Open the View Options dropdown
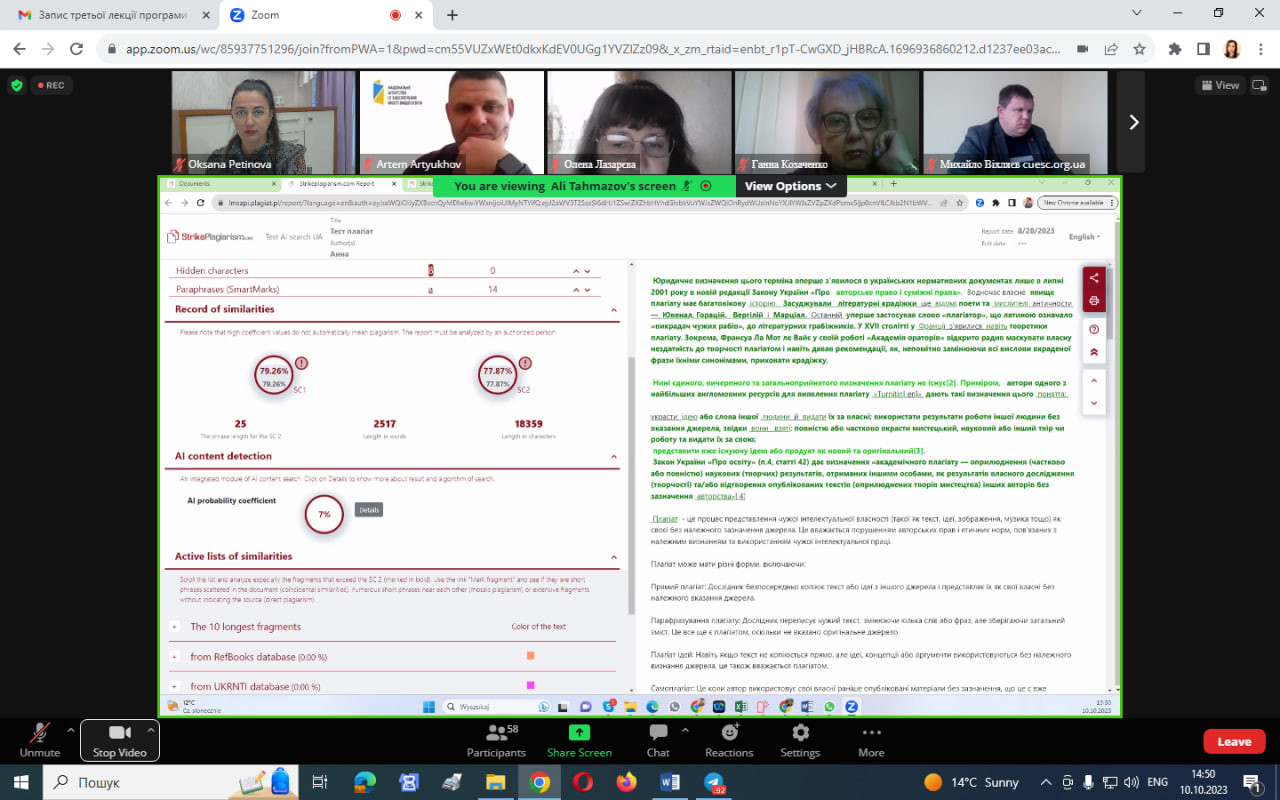This screenshot has width=1280, height=800. tap(790, 186)
